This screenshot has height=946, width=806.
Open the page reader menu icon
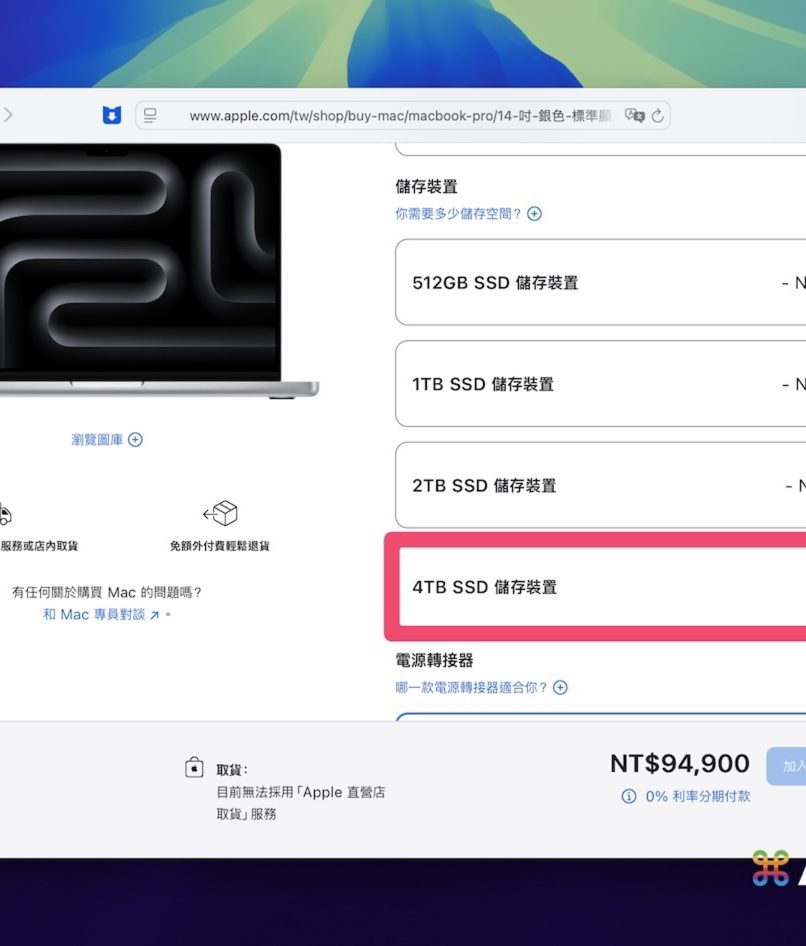[151, 116]
